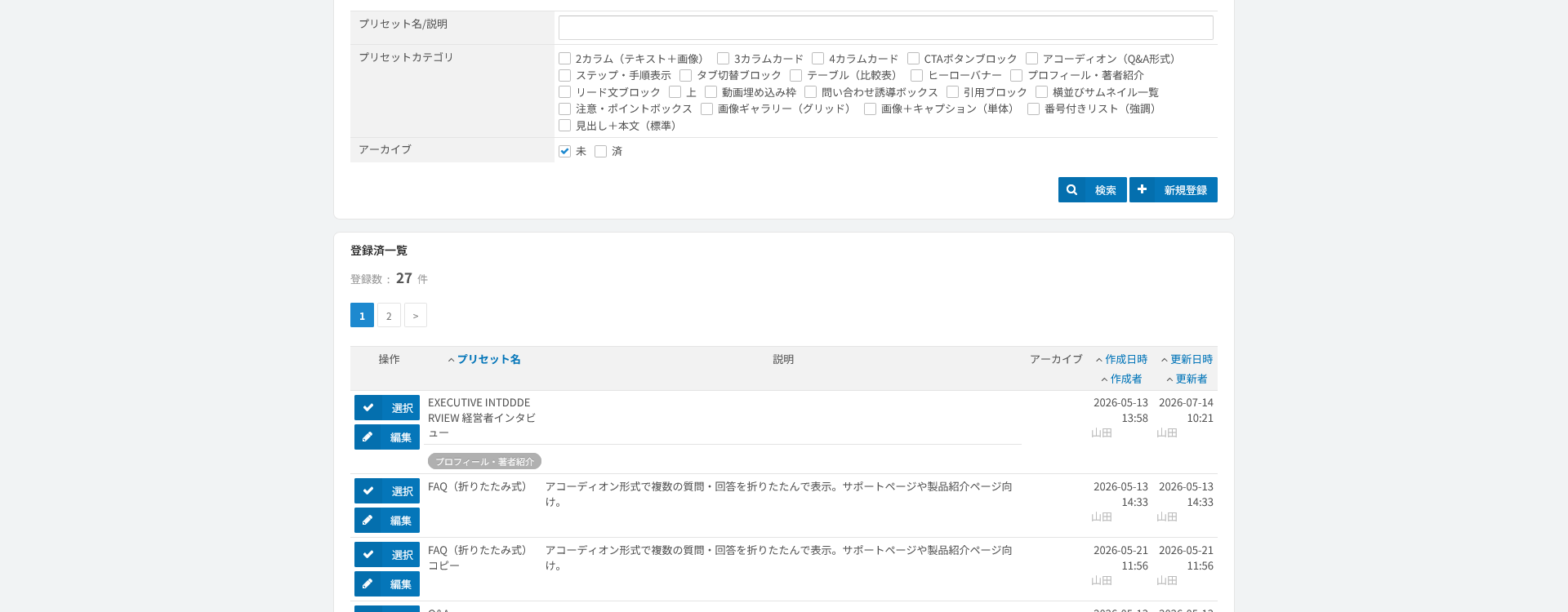Image resolution: width=1568 pixels, height=612 pixels.
Task: Check the 3カラムカード category
Action: [723, 59]
